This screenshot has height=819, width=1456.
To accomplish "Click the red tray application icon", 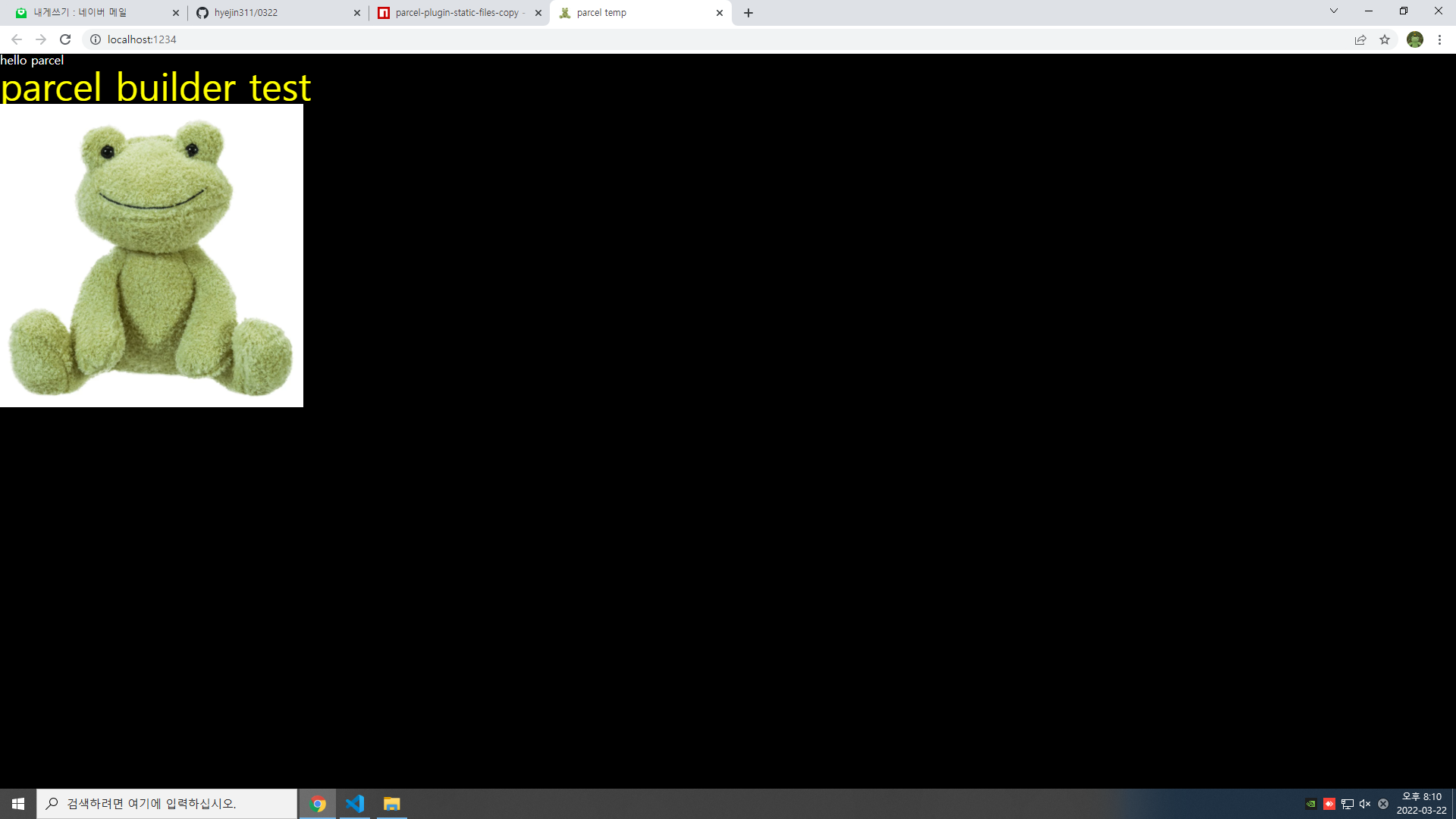I will coord(1329,804).
